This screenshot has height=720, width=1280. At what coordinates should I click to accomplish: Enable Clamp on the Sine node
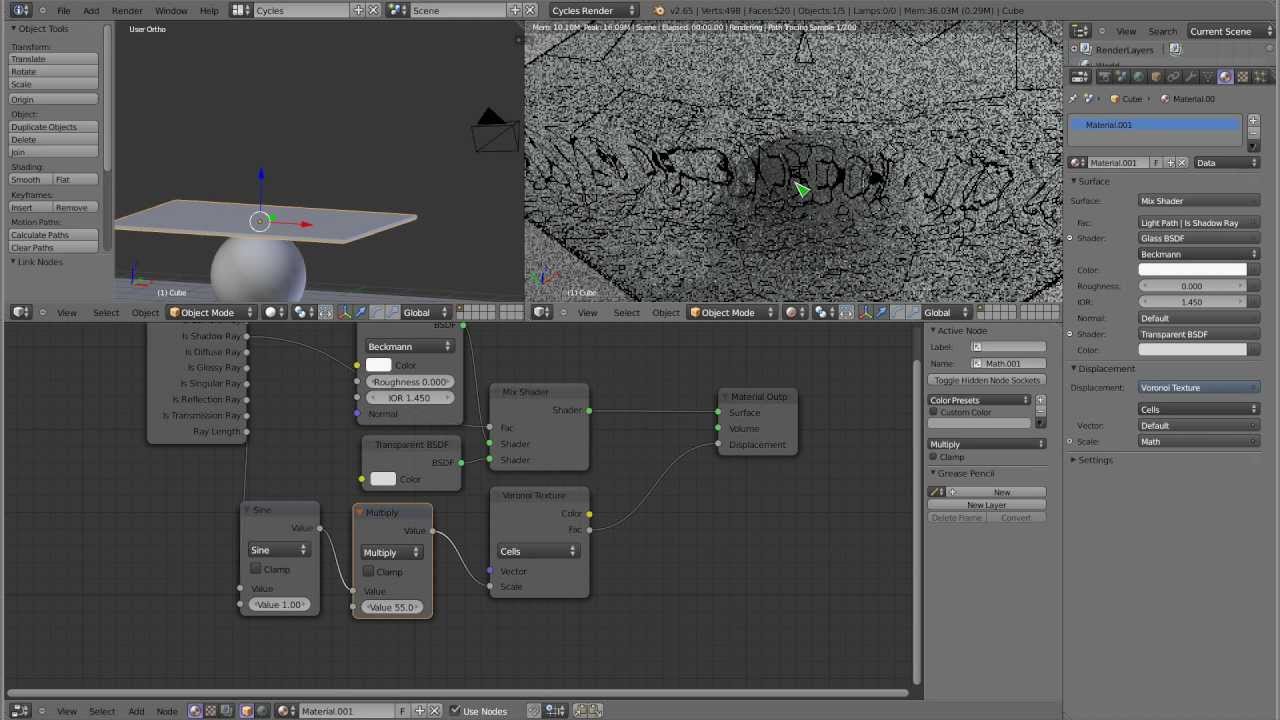coord(255,569)
